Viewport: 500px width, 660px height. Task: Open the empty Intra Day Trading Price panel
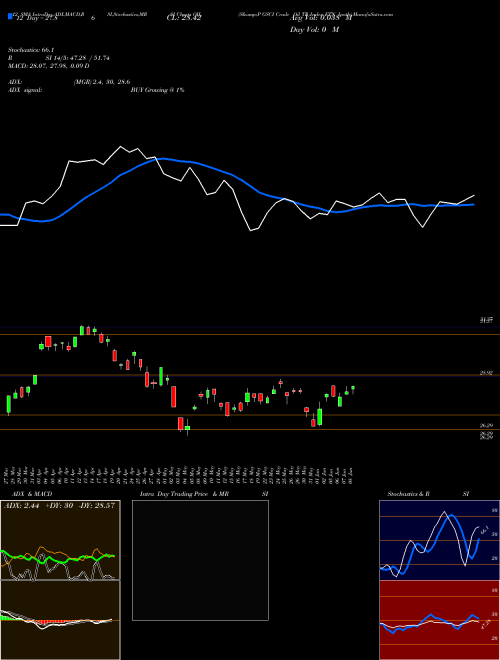200,560
